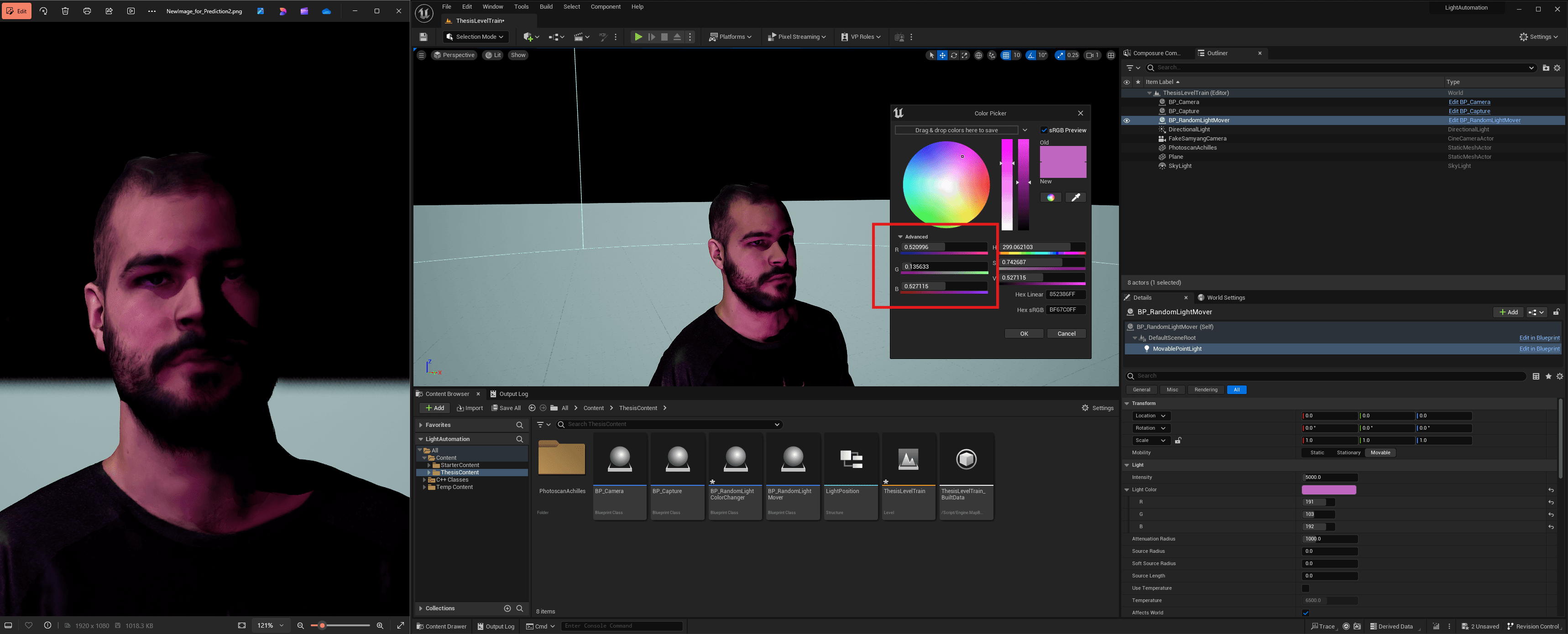Expand the StarterContent folder
The width and height of the screenshot is (1568, 634).
(x=429, y=465)
